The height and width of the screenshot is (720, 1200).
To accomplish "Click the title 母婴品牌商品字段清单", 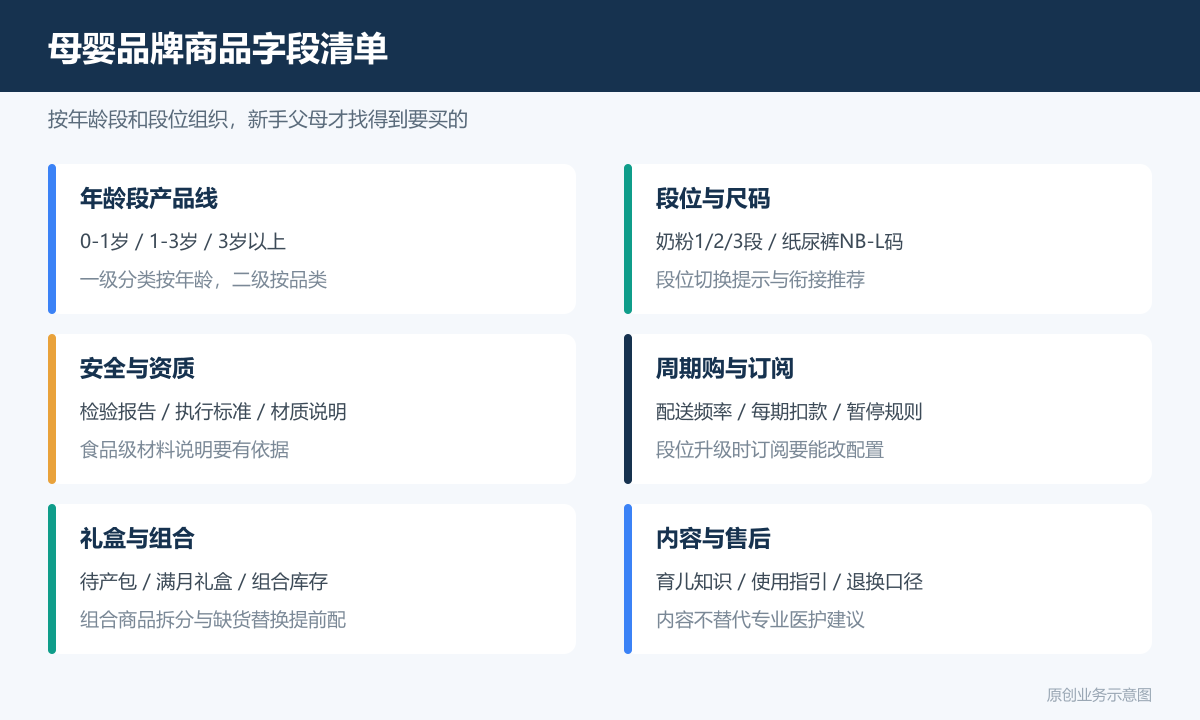I will coord(218,48).
